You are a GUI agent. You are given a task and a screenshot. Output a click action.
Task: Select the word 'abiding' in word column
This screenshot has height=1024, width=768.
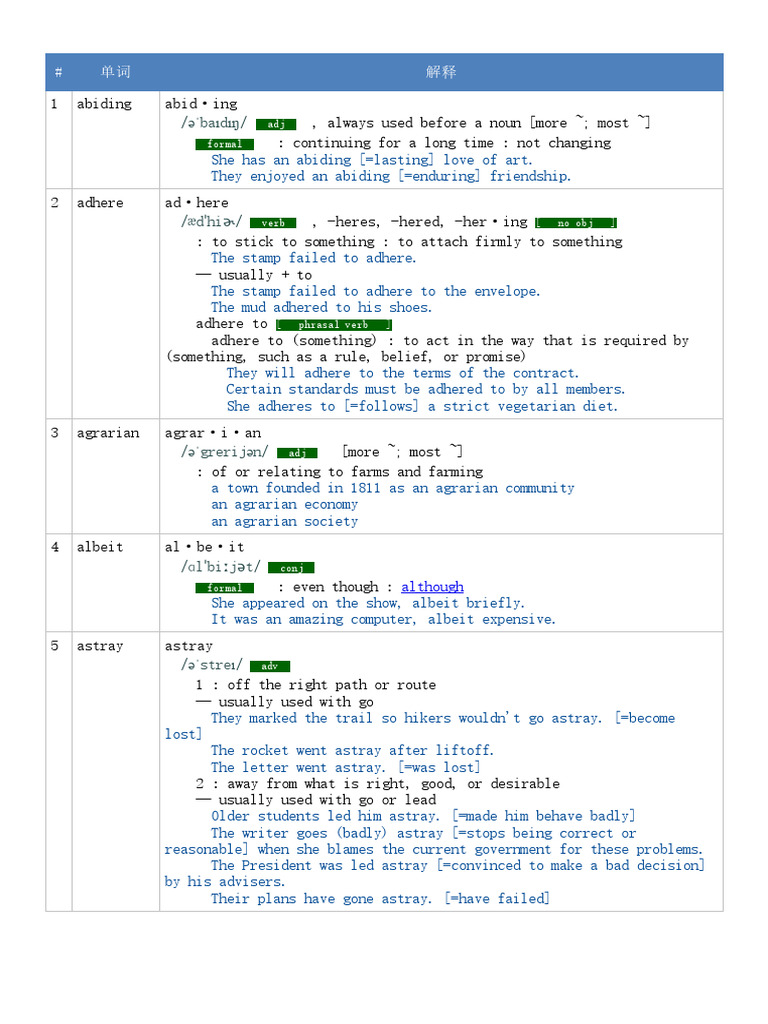coord(104,103)
